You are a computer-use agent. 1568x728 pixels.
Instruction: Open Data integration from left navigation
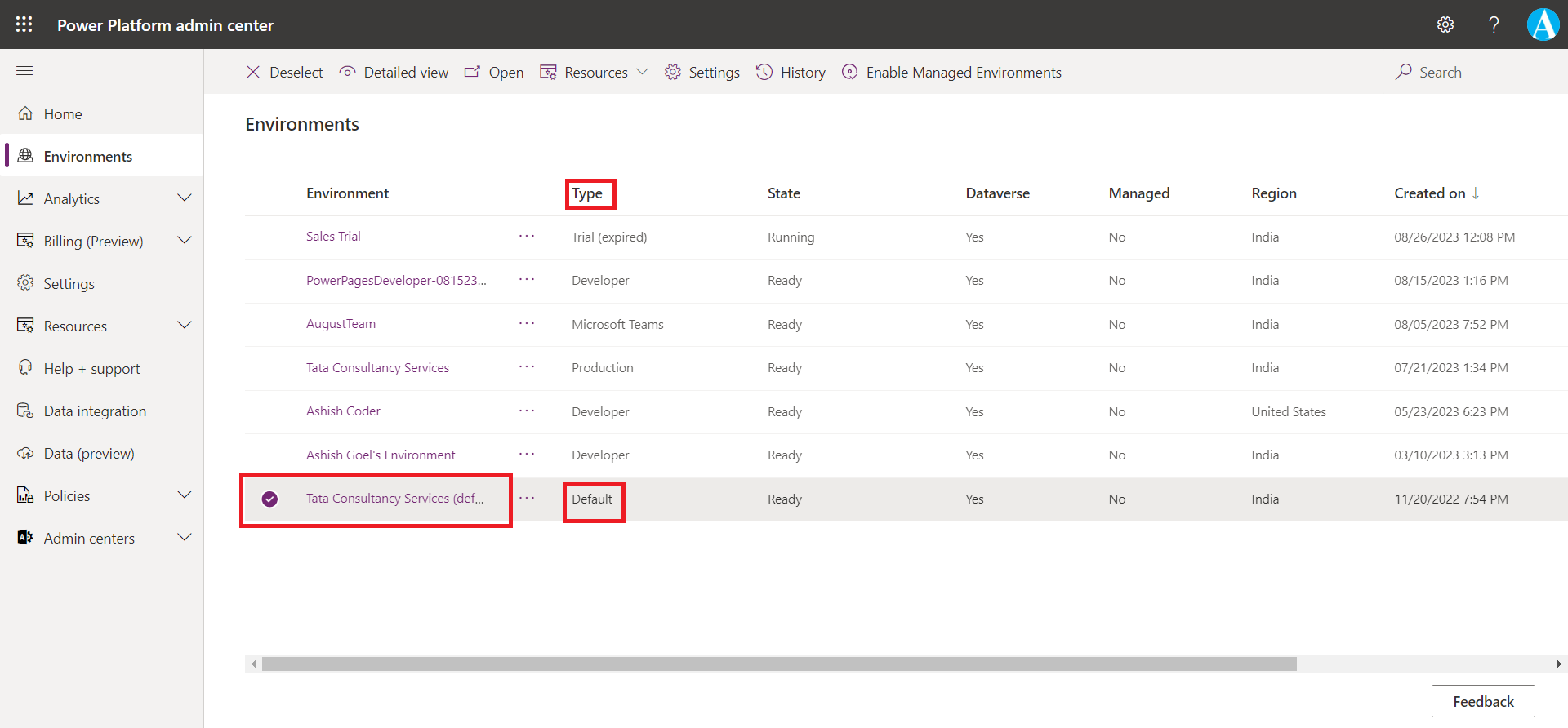coord(95,411)
